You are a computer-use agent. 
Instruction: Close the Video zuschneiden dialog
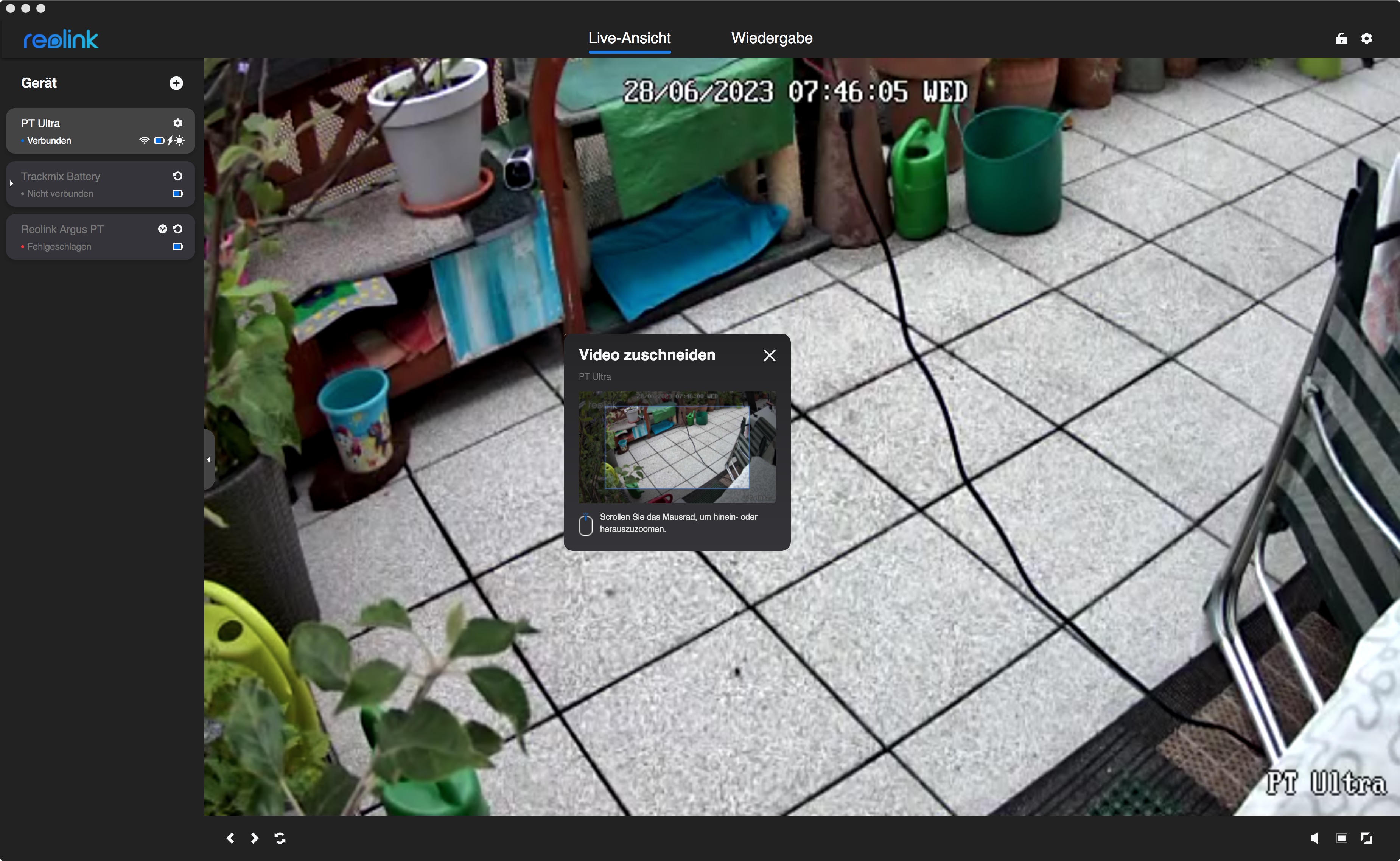769,355
